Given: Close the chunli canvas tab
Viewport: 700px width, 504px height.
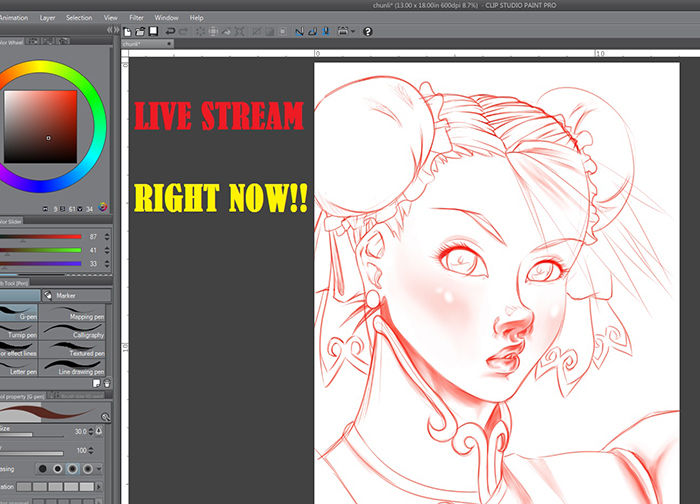Looking at the screenshot, I should click(169, 44).
